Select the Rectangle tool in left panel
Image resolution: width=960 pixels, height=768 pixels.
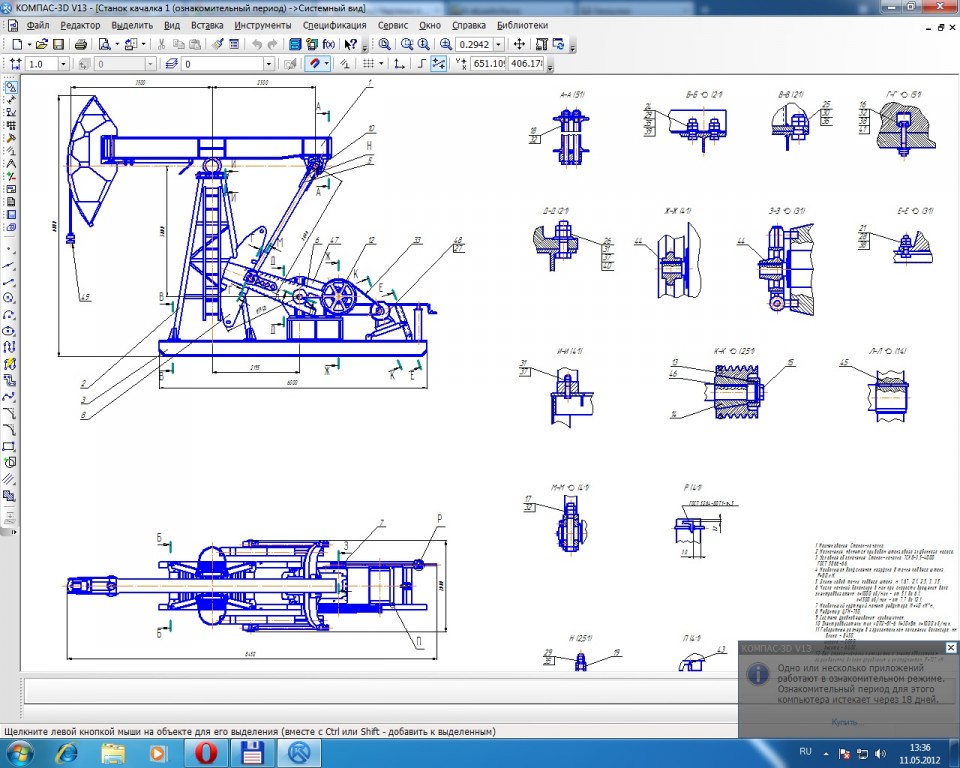[x=9, y=446]
